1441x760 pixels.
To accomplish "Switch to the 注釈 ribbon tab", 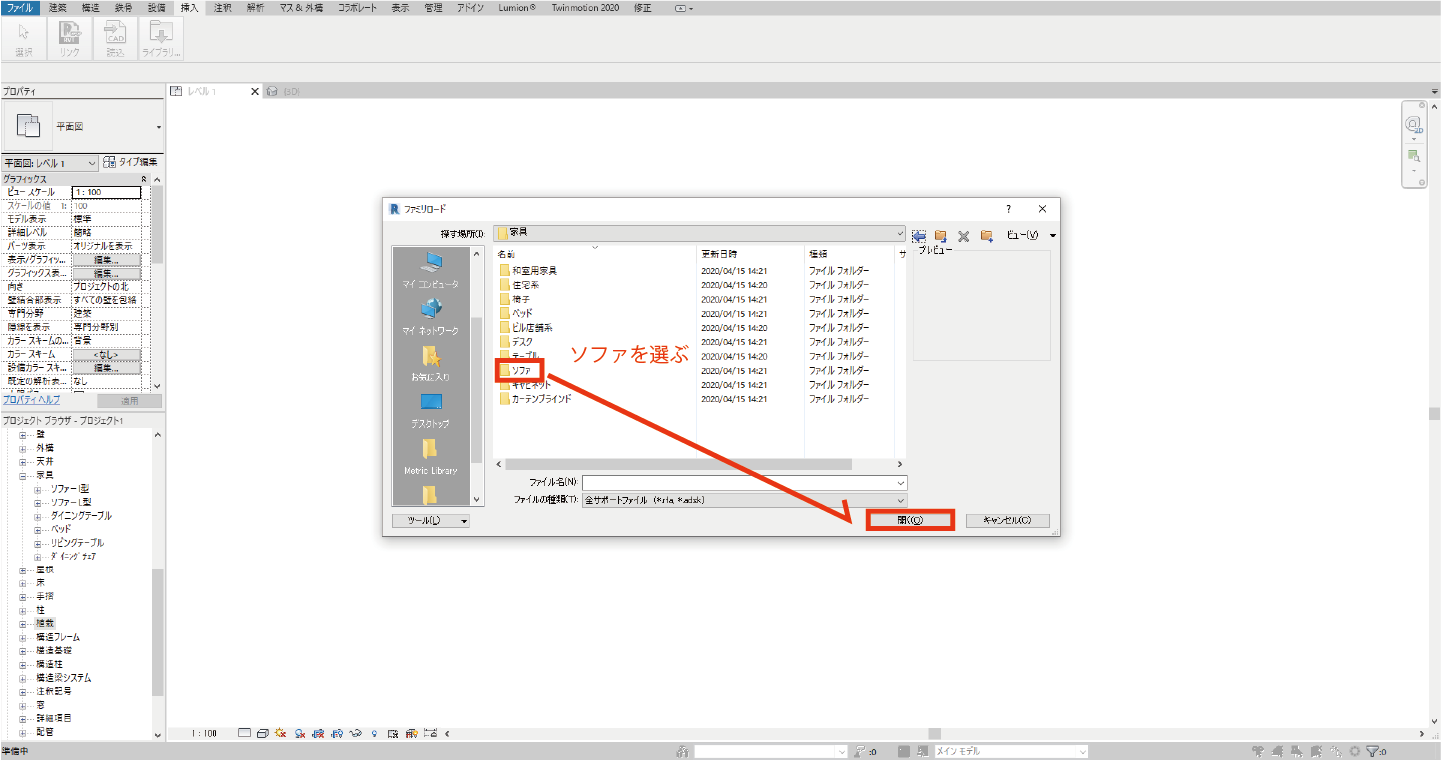I will click(222, 7).
